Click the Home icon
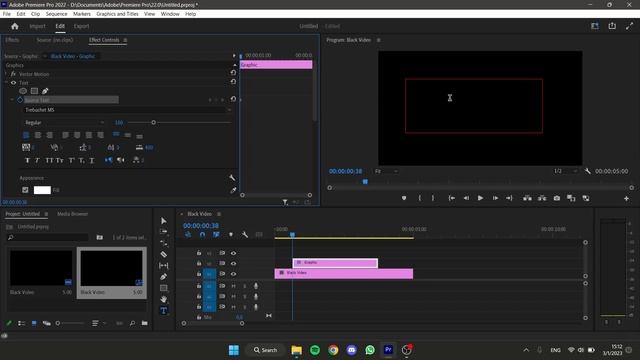 pyautogui.click(x=15, y=26)
